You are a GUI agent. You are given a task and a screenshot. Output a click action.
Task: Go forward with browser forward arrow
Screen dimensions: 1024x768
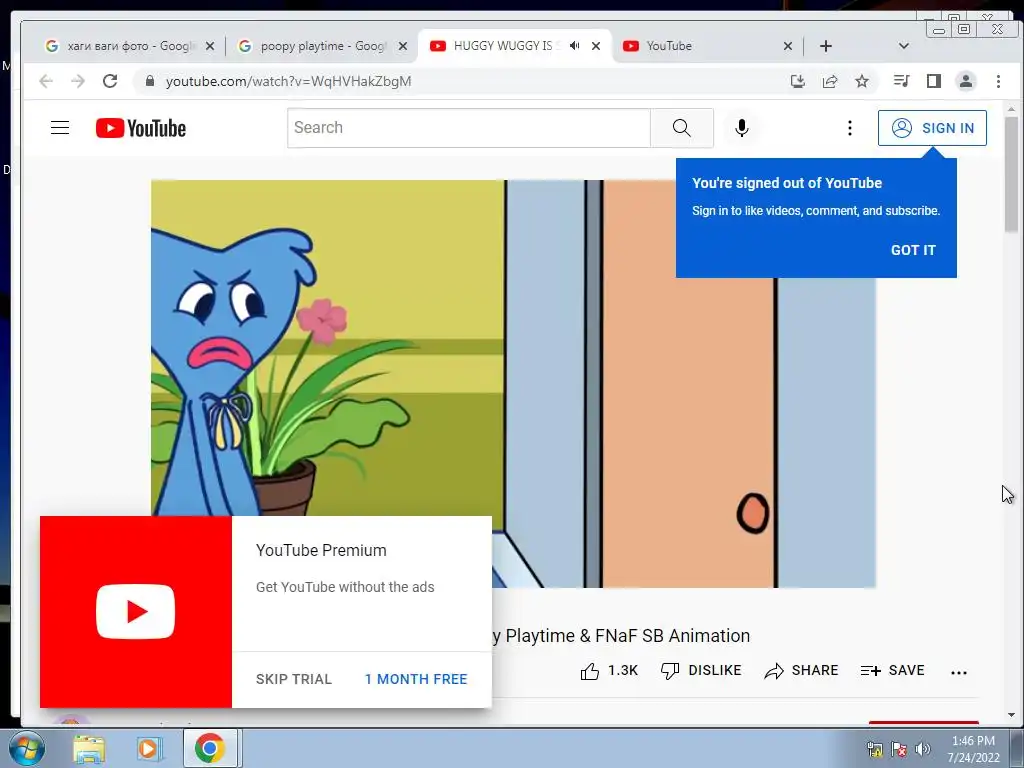(78, 81)
